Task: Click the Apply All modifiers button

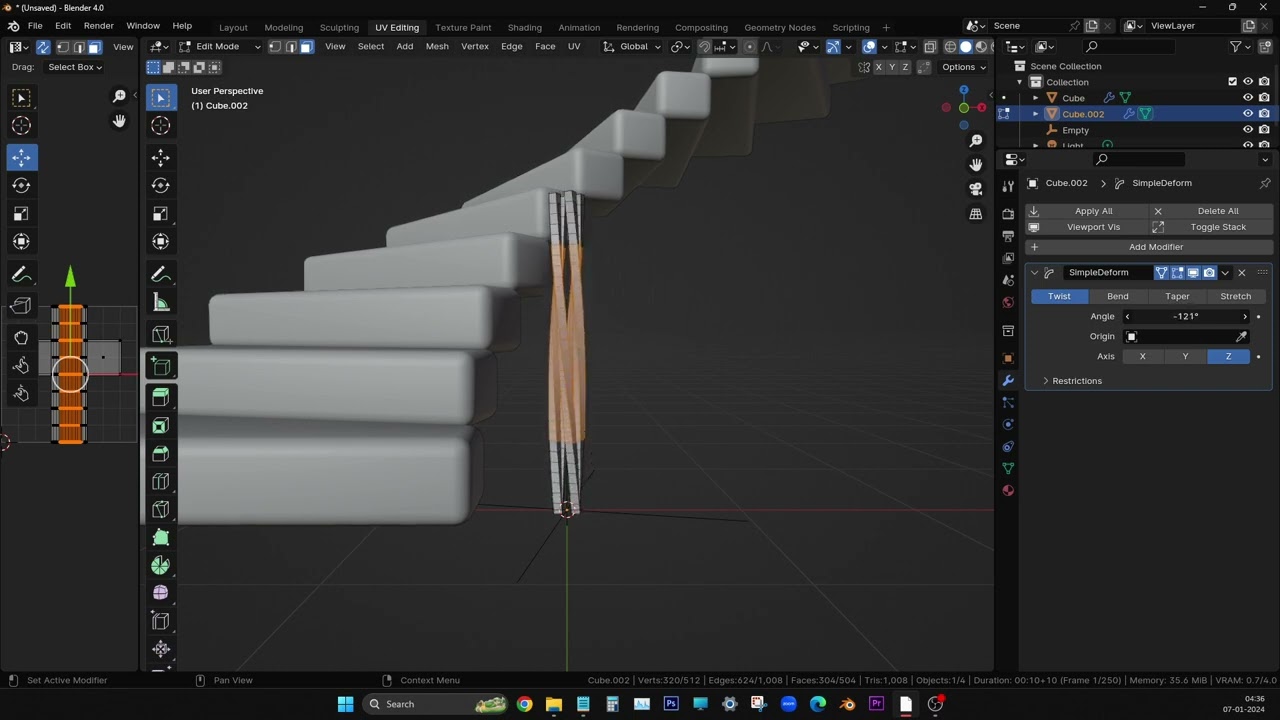Action: pos(1093,210)
